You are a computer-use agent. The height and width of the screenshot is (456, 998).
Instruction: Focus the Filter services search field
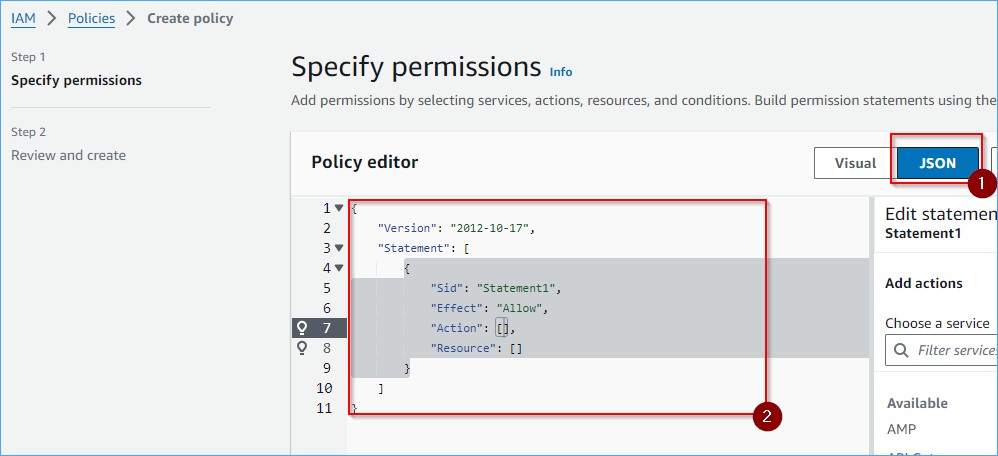pos(941,350)
